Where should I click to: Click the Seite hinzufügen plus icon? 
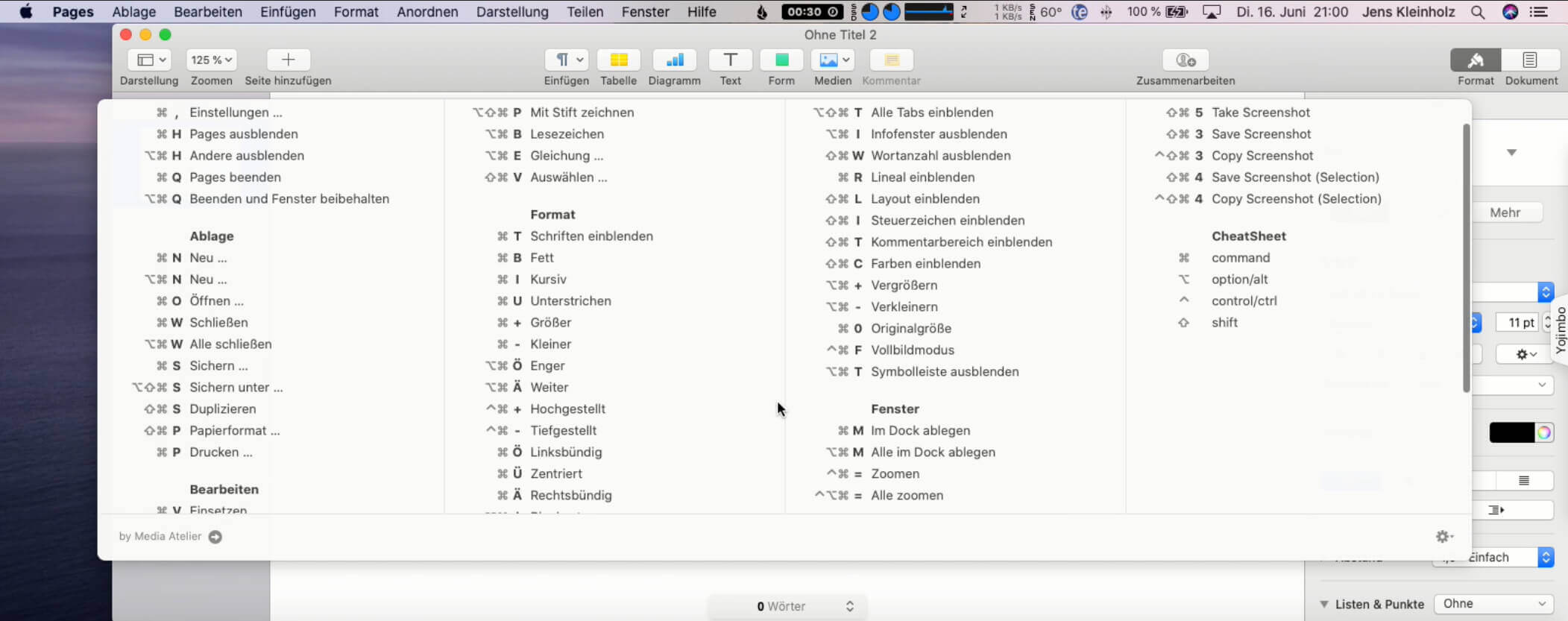pyautogui.click(x=288, y=60)
